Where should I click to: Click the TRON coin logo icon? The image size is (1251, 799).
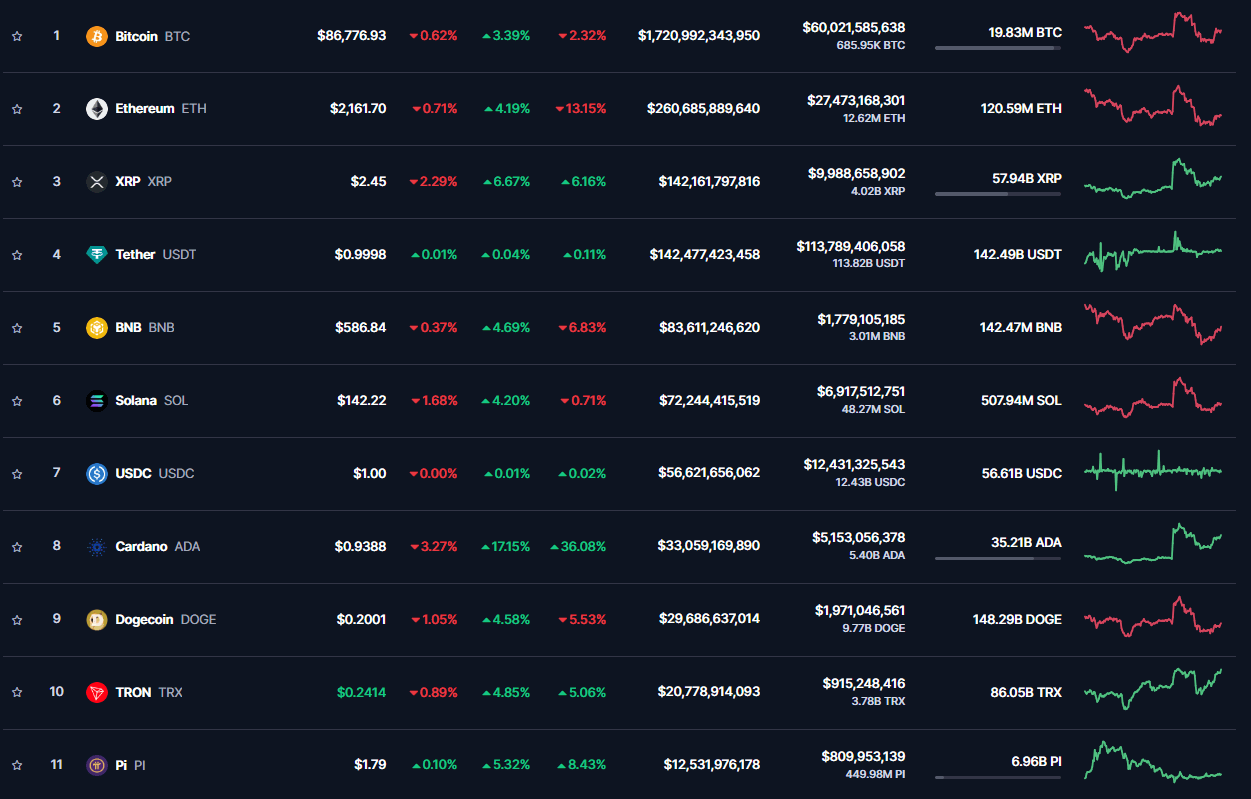point(97,693)
